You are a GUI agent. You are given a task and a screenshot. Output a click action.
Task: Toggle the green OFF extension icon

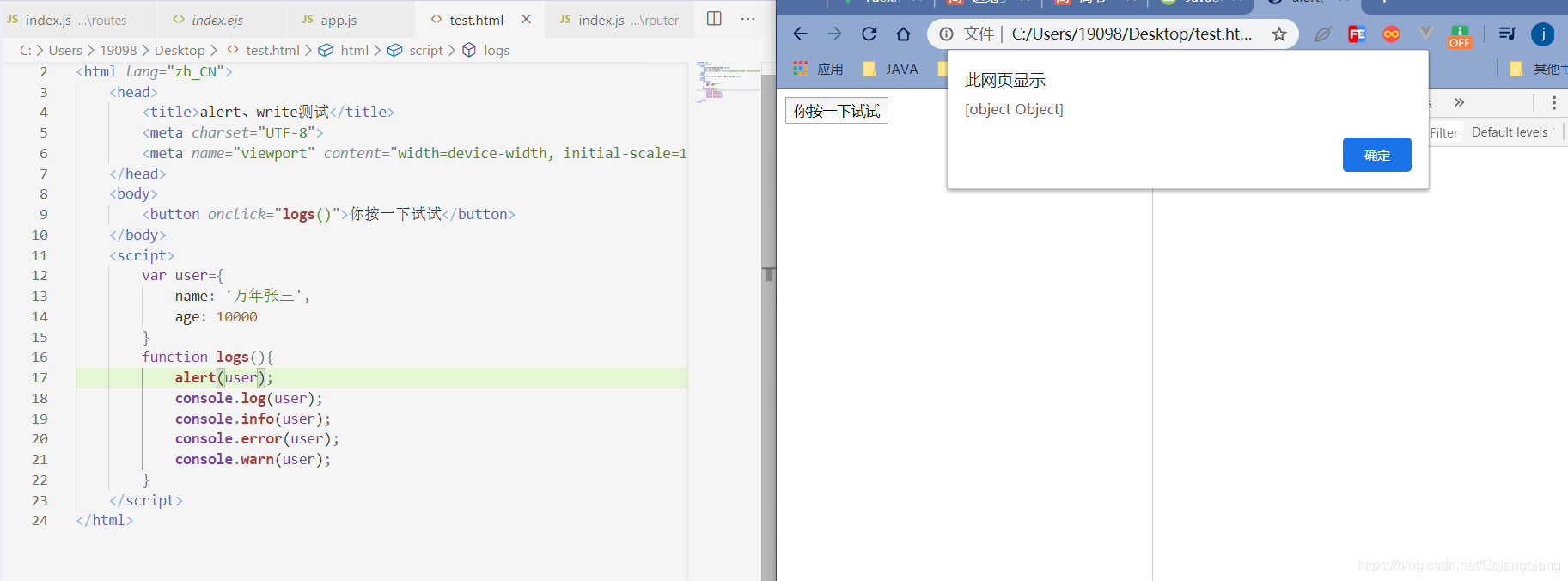[x=1460, y=36]
